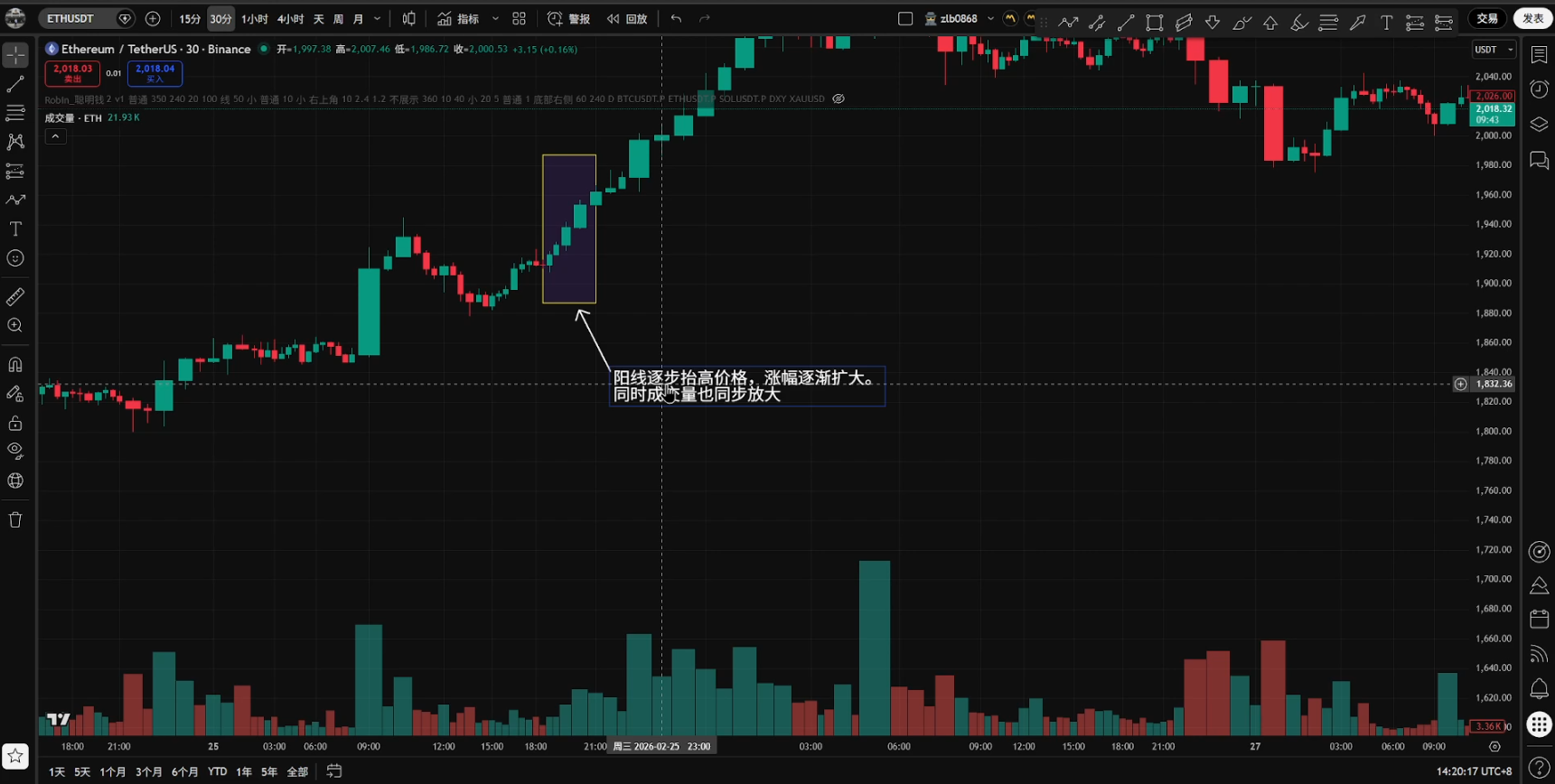The height and width of the screenshot is (784, 1555).
Task: Click the 发表 publish button
Action: click(x=1532, y=19)
